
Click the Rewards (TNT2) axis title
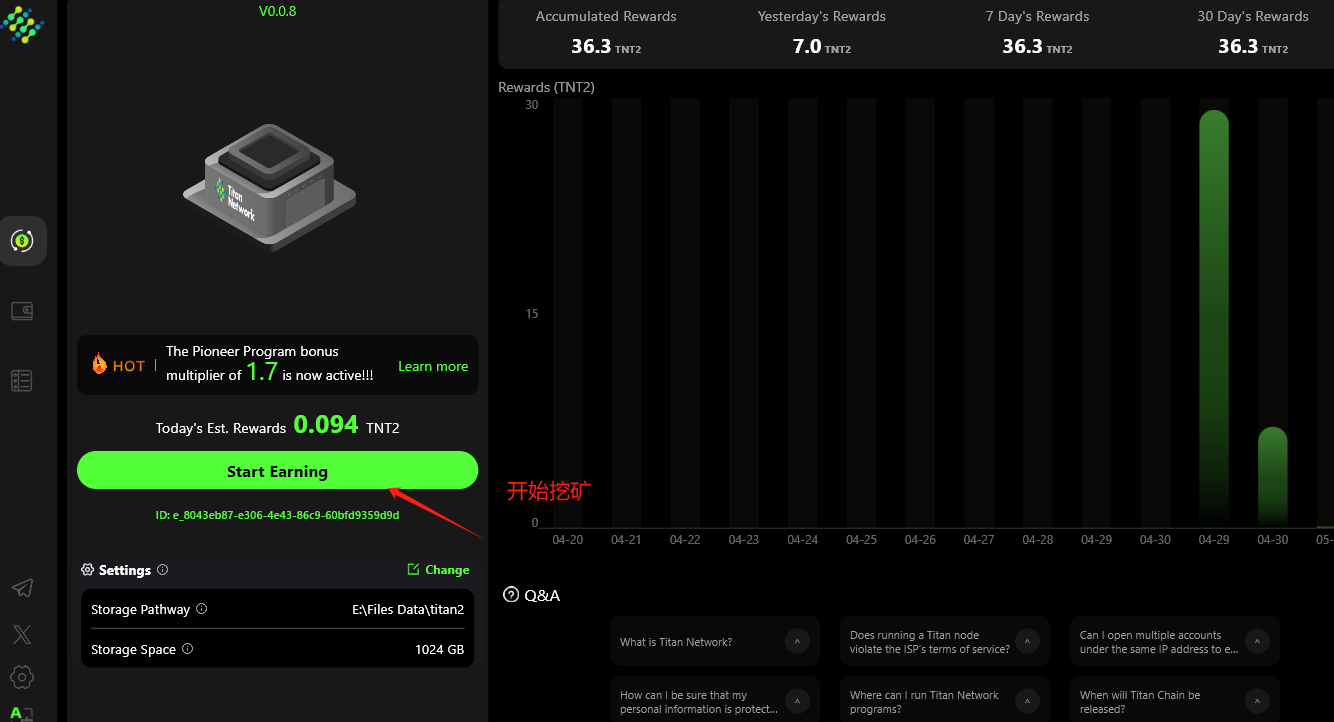pos(546,87)
